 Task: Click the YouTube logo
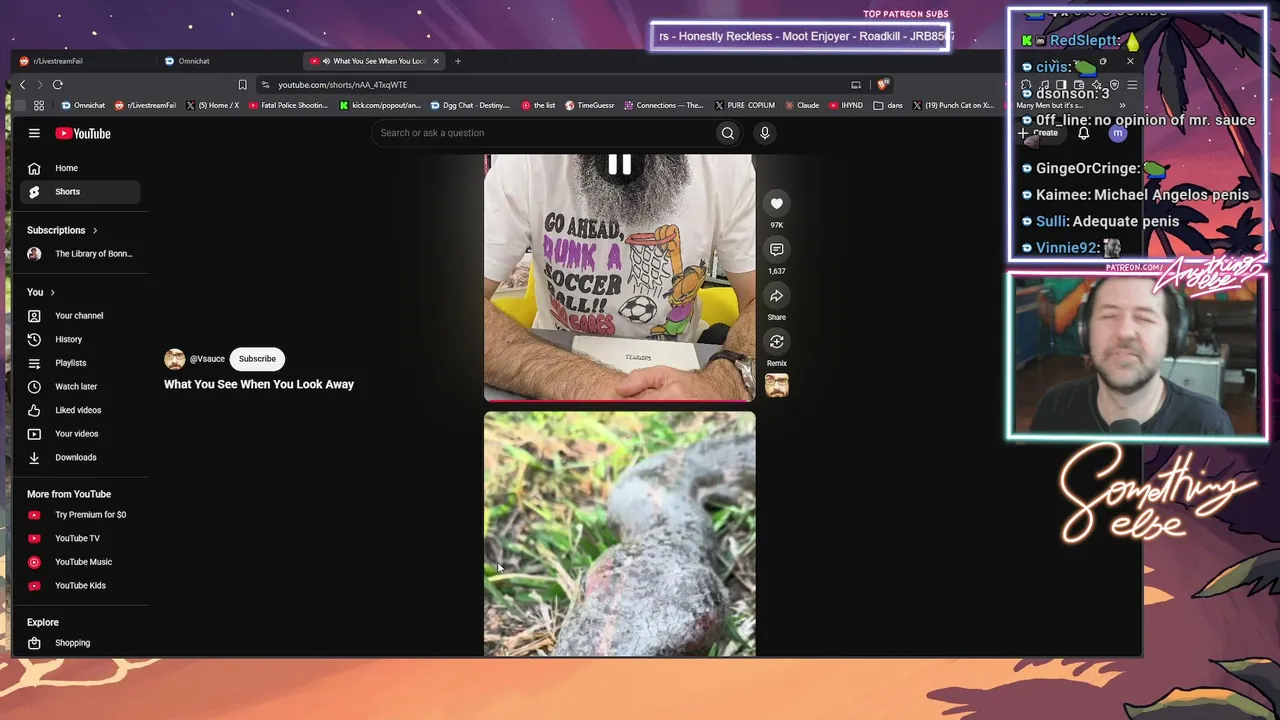click(x=83, y=133)
